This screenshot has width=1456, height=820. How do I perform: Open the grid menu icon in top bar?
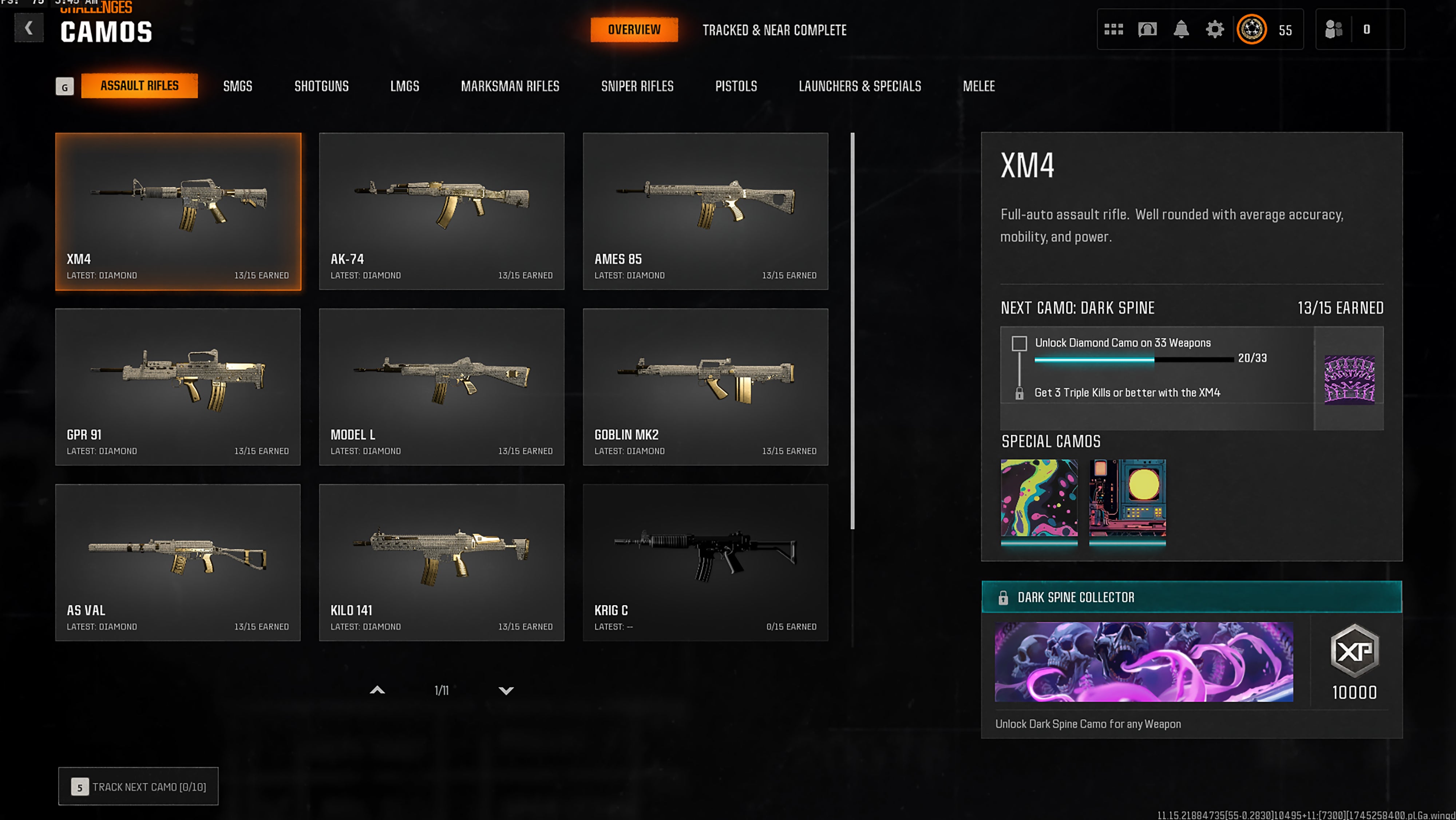1113,29
